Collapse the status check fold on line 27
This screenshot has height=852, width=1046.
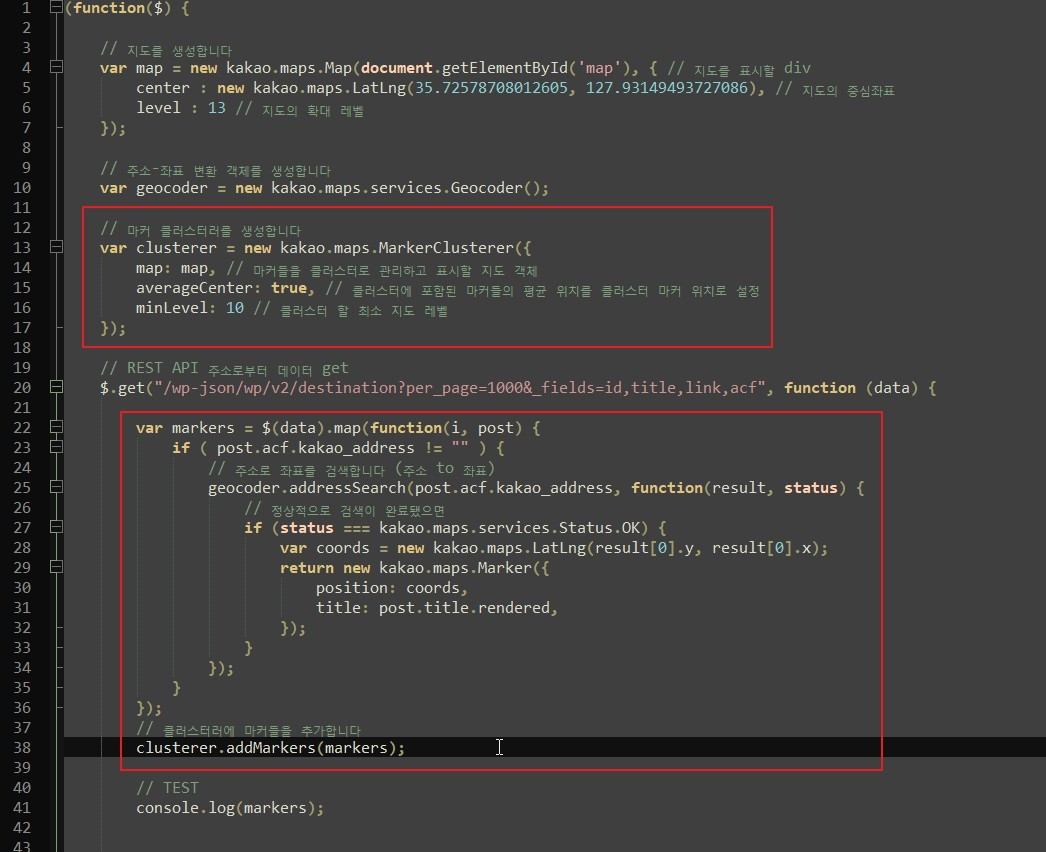click(57, 527)
